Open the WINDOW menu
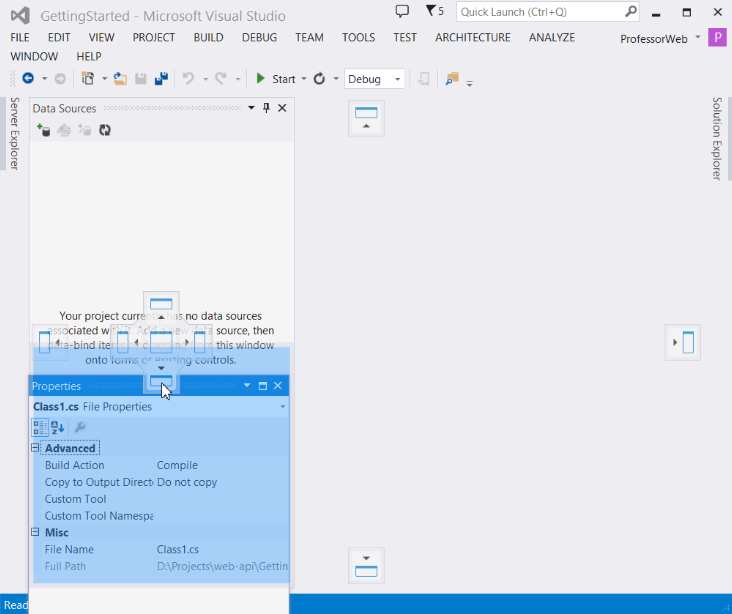 [x=34, y=56]
